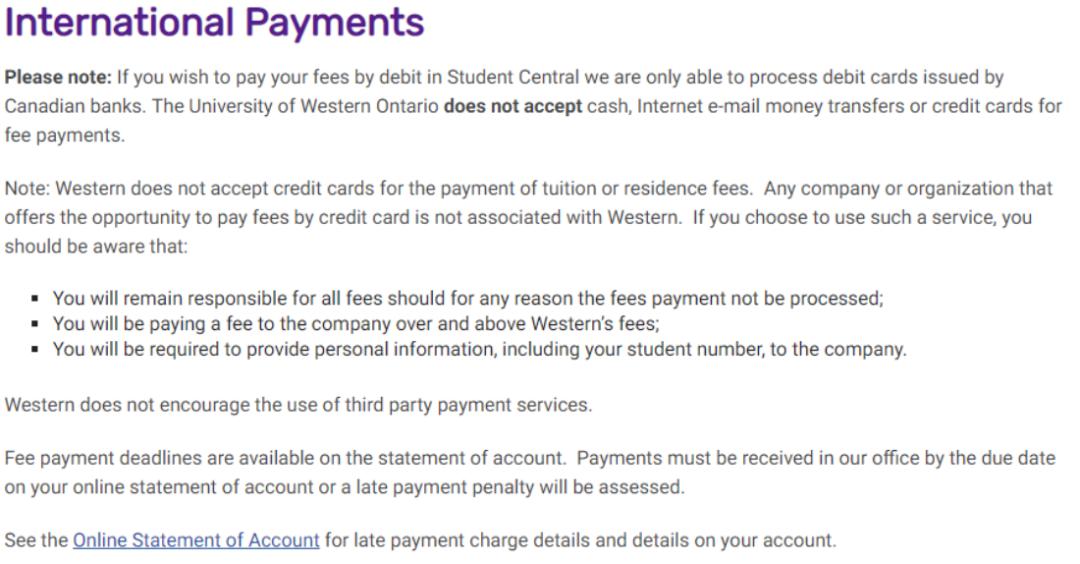Click the third bullet point marker
Image resolution: width=1080 pixels, height=564 pixels.
35,351
